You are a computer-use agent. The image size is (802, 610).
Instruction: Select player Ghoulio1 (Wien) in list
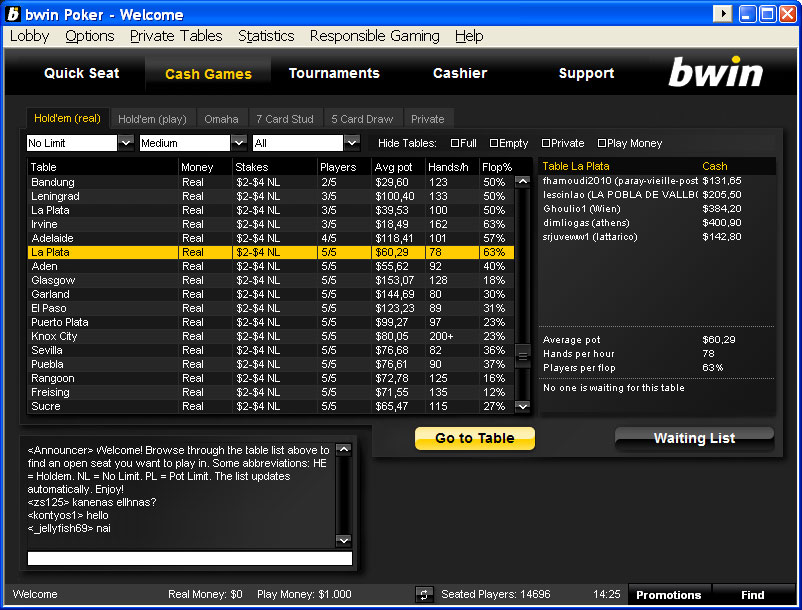tap(657, 209)
